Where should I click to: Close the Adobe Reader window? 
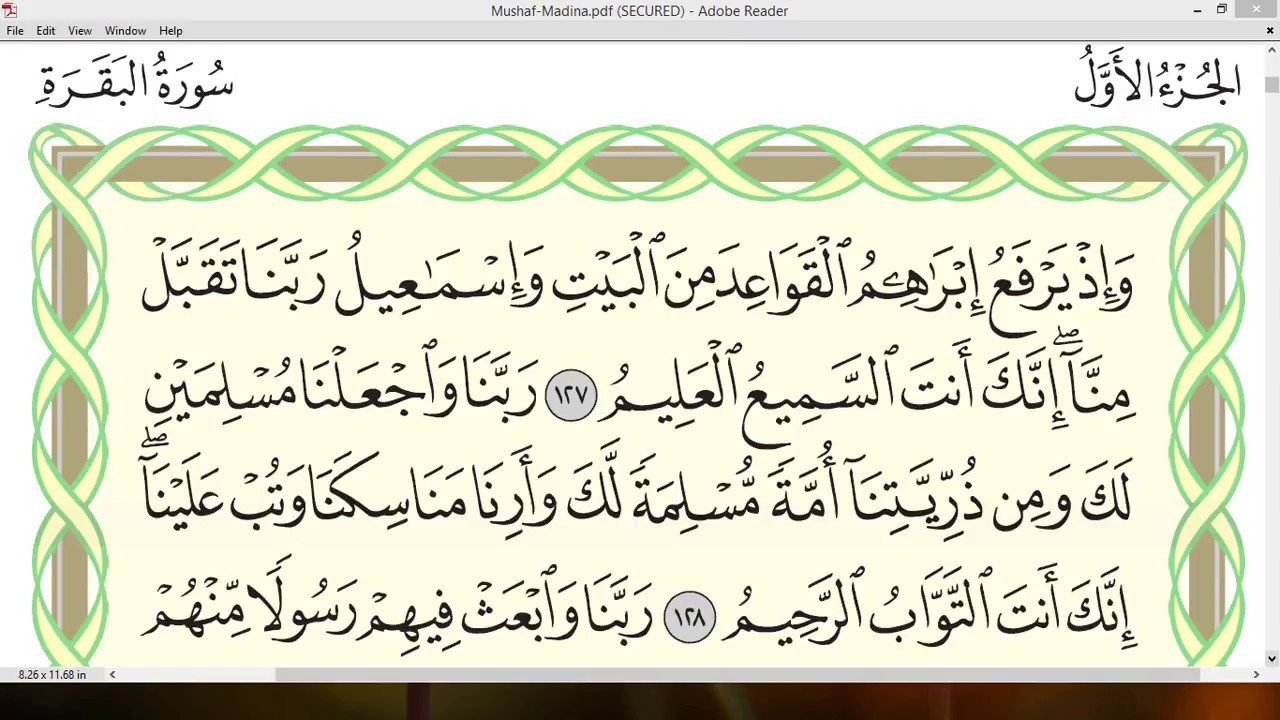point(1257,10)
